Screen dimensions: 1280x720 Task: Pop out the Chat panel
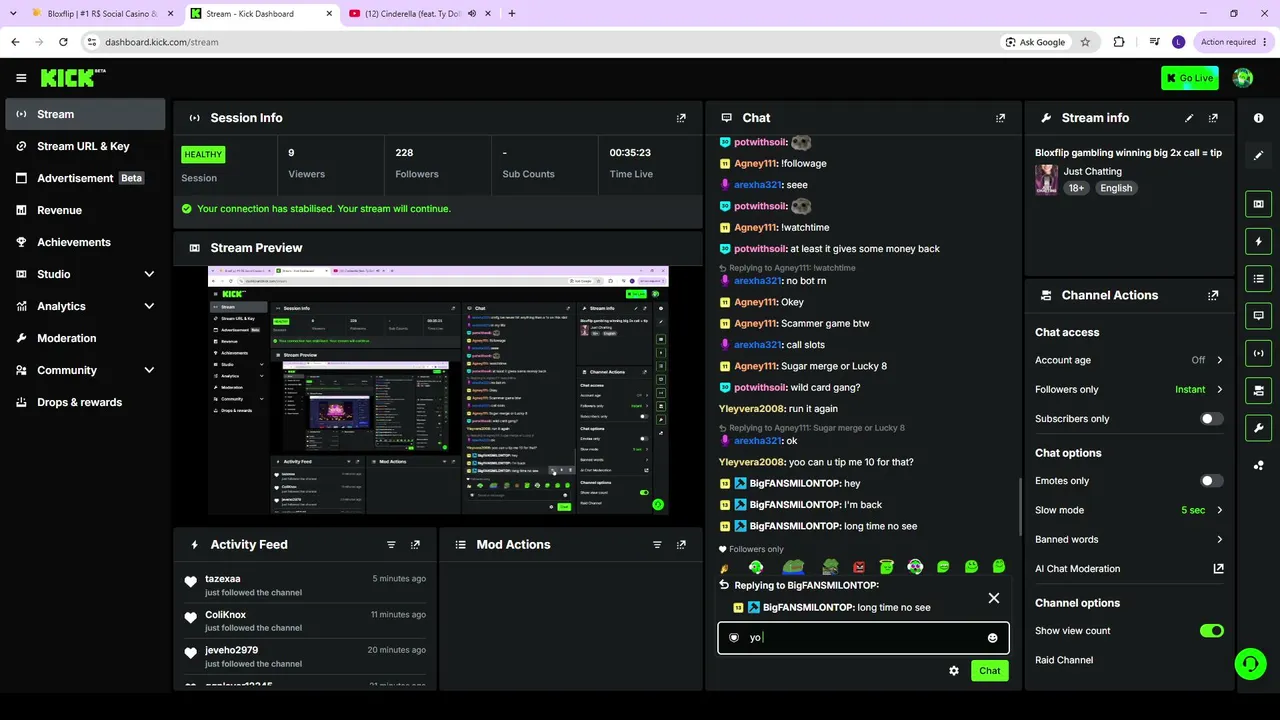click(1000, 118)
